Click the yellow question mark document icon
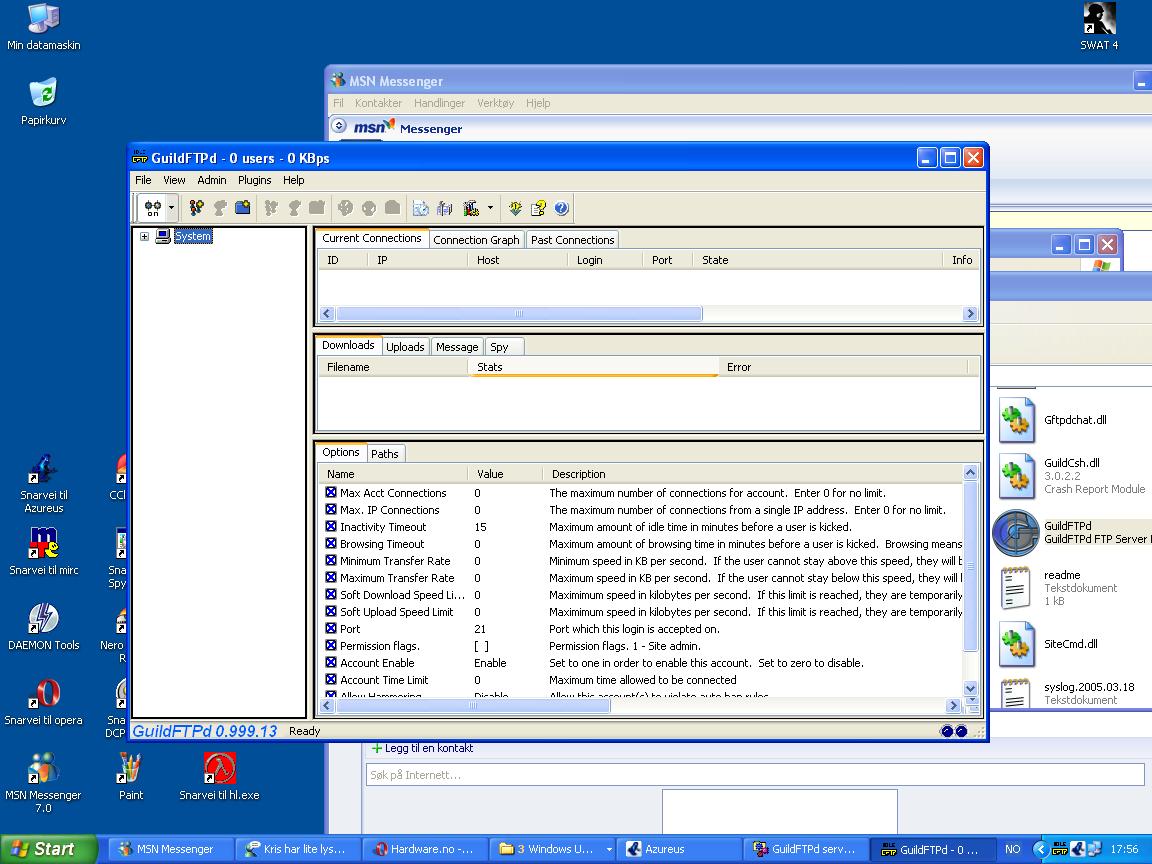The height and width of the screenshot is (864, 1152). (x=539, y=209)
